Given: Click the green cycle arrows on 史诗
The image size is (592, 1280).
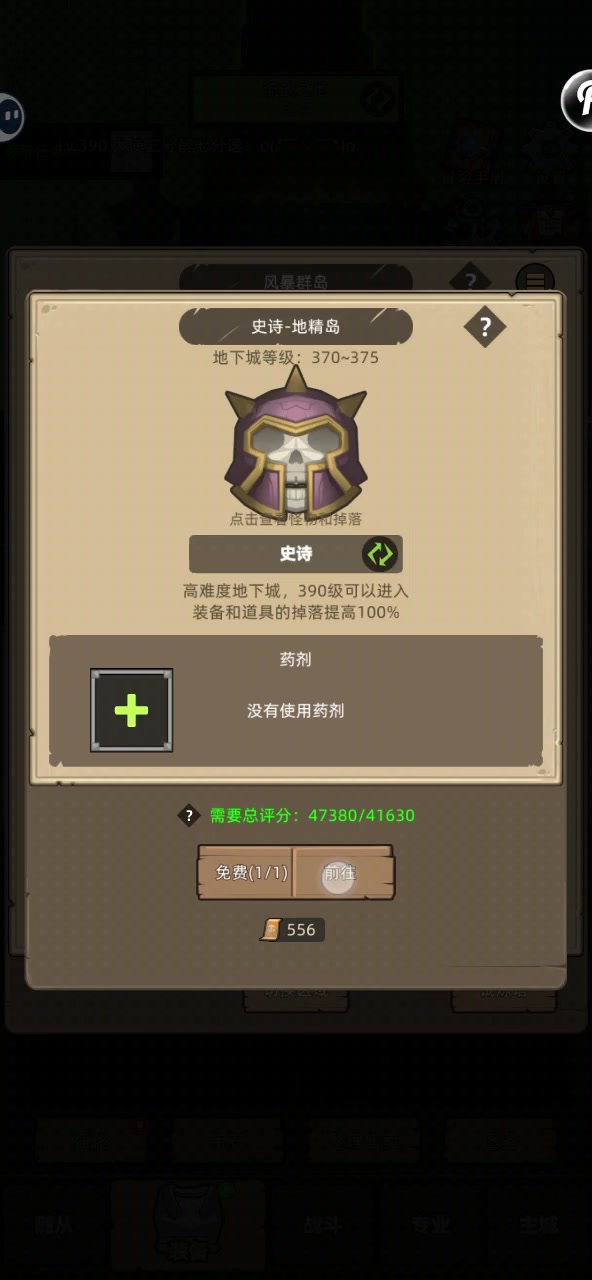Looking at the screenshot, I should (x=380, y=554).
